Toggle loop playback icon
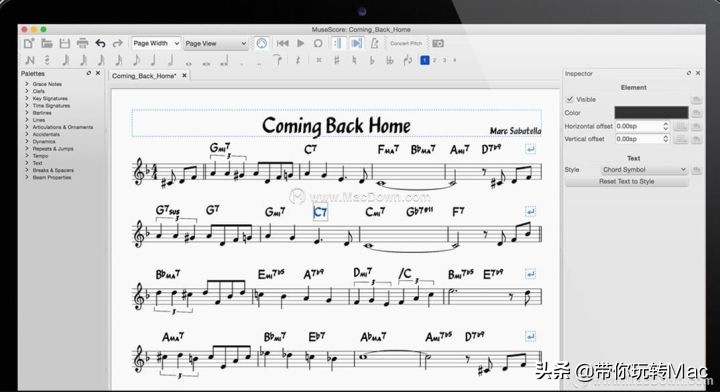720x392 pixels. tap(318, 43)
